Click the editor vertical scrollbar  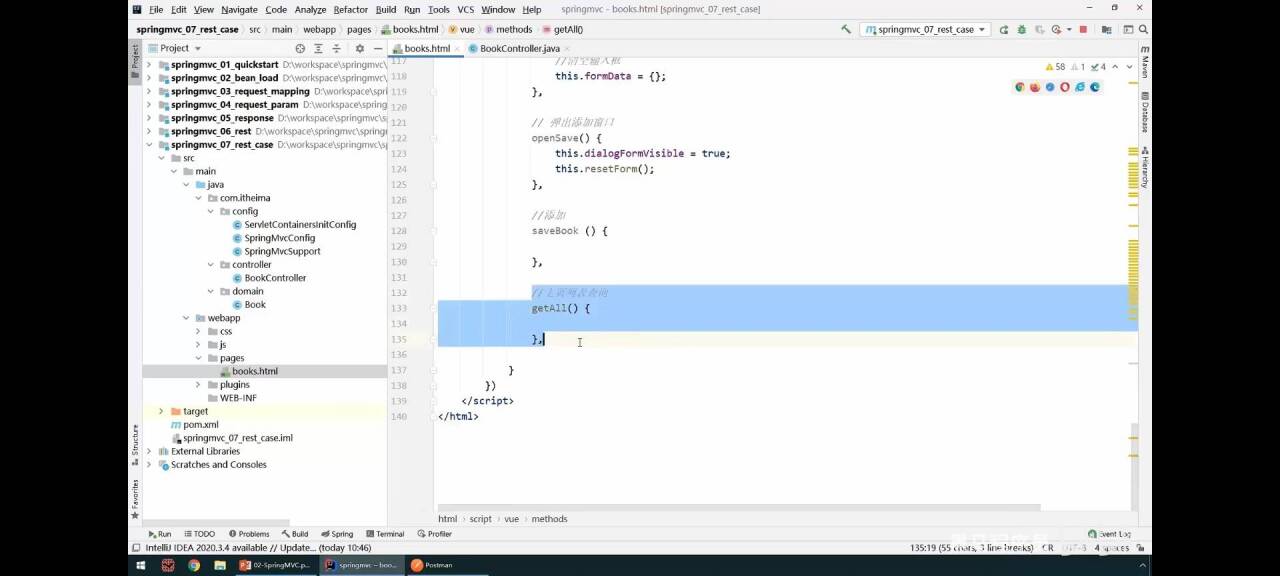coord(1134,465)
